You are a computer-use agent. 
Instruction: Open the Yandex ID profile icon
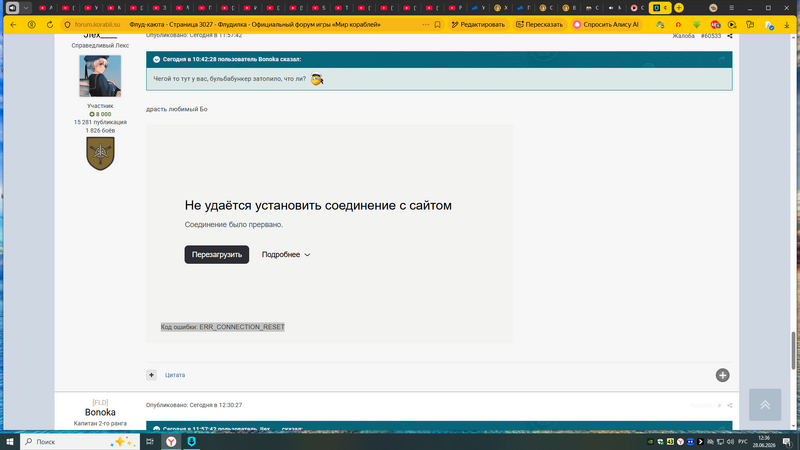pyautogui.click(x=32, y=24)
